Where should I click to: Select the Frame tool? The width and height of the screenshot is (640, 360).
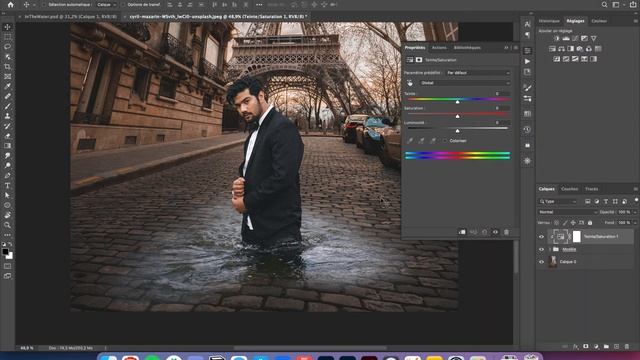point(7,76)
